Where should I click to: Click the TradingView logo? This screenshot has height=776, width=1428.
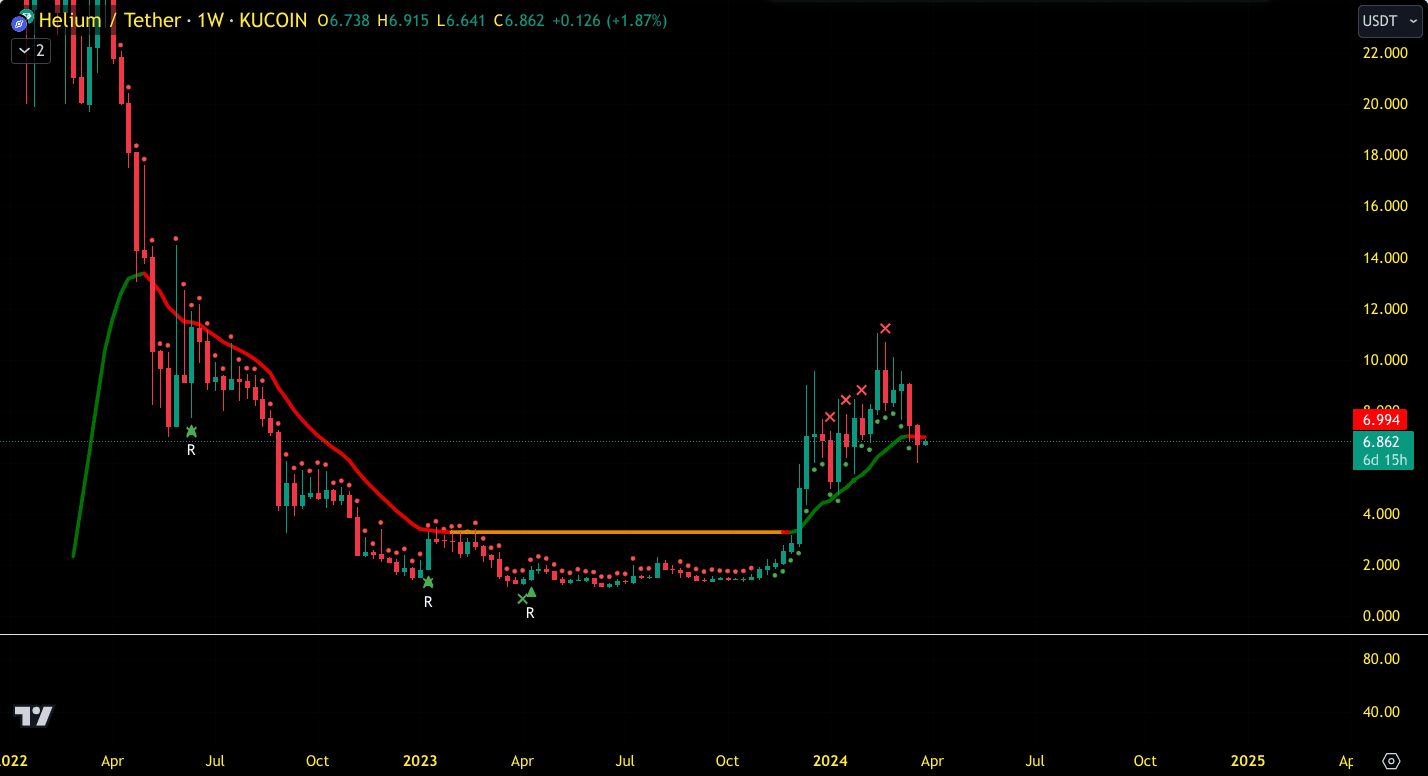pos(33,716)
